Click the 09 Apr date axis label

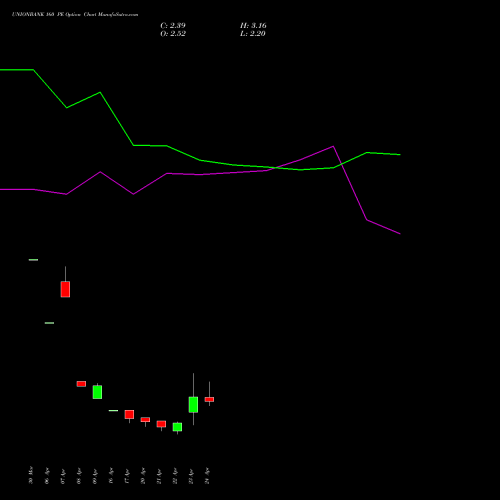click(x=95, y=476)
